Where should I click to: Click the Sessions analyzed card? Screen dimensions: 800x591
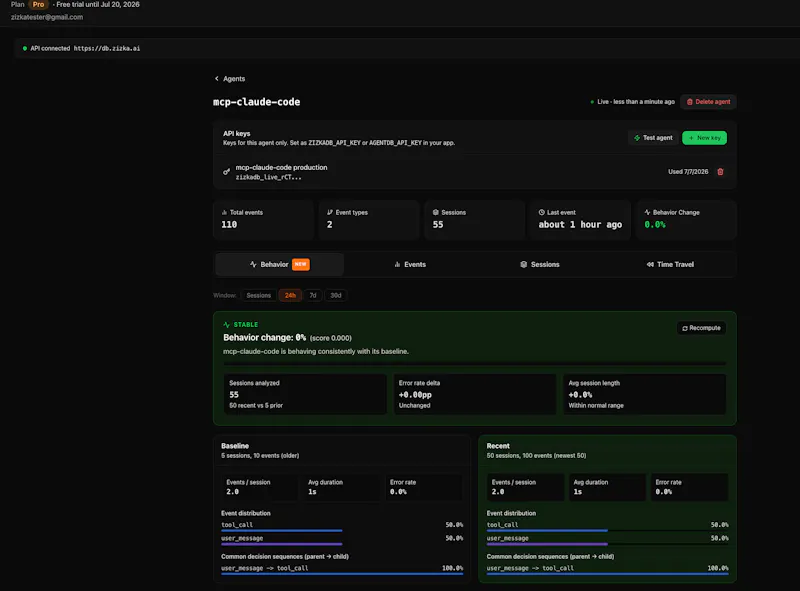[305, 394]
